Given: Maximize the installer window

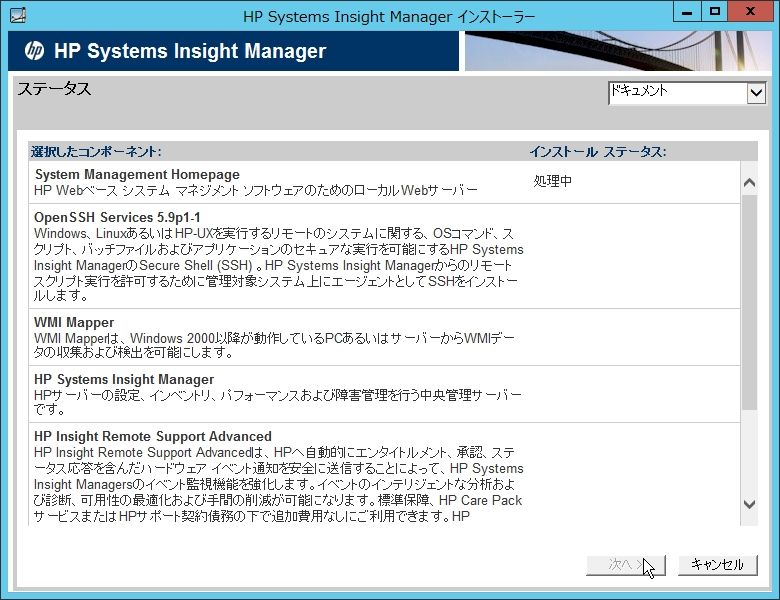Looking at the screenshot, I should (x=715, y=11).
